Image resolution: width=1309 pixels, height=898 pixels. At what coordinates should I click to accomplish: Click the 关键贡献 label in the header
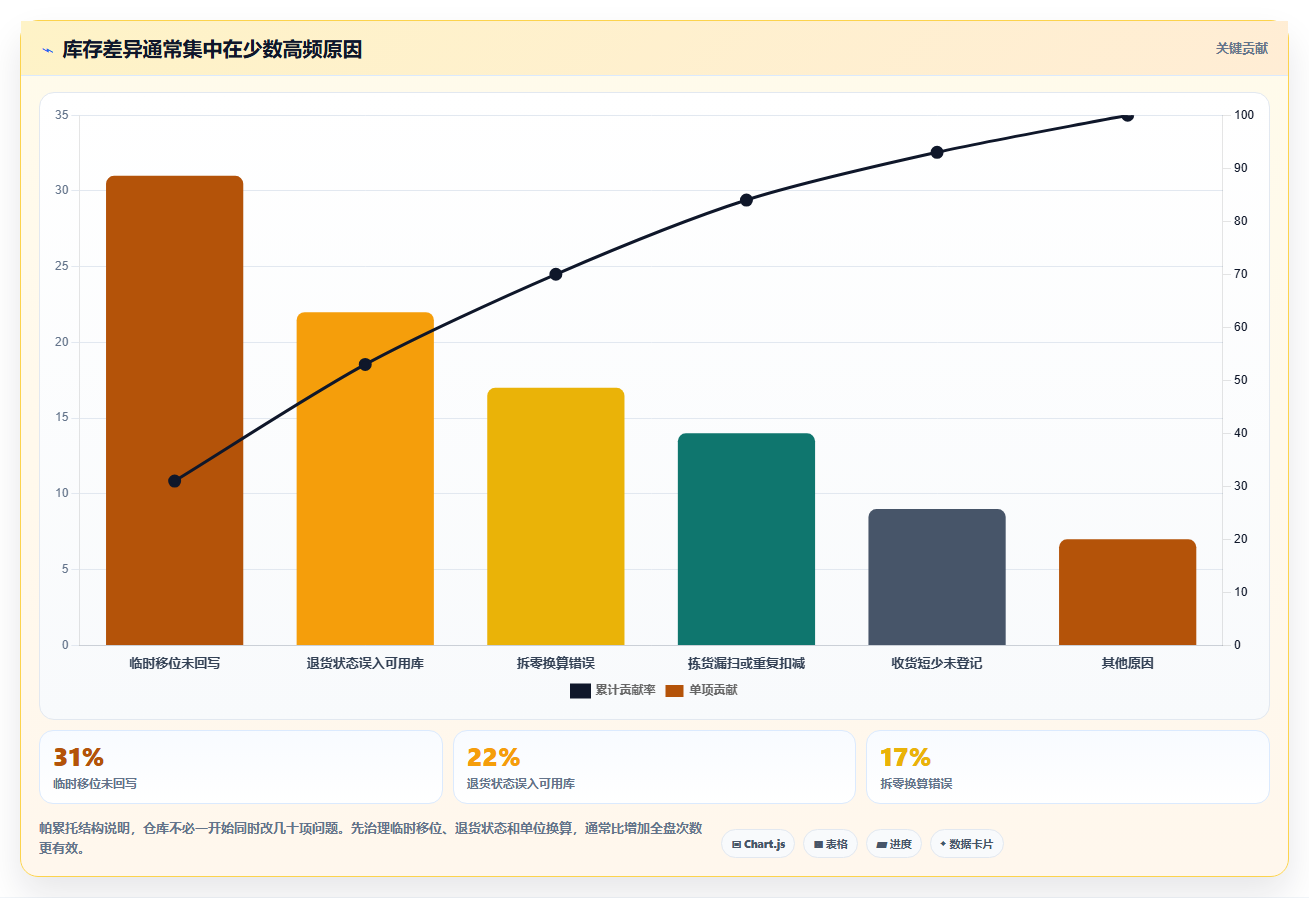click(1241, 48)
